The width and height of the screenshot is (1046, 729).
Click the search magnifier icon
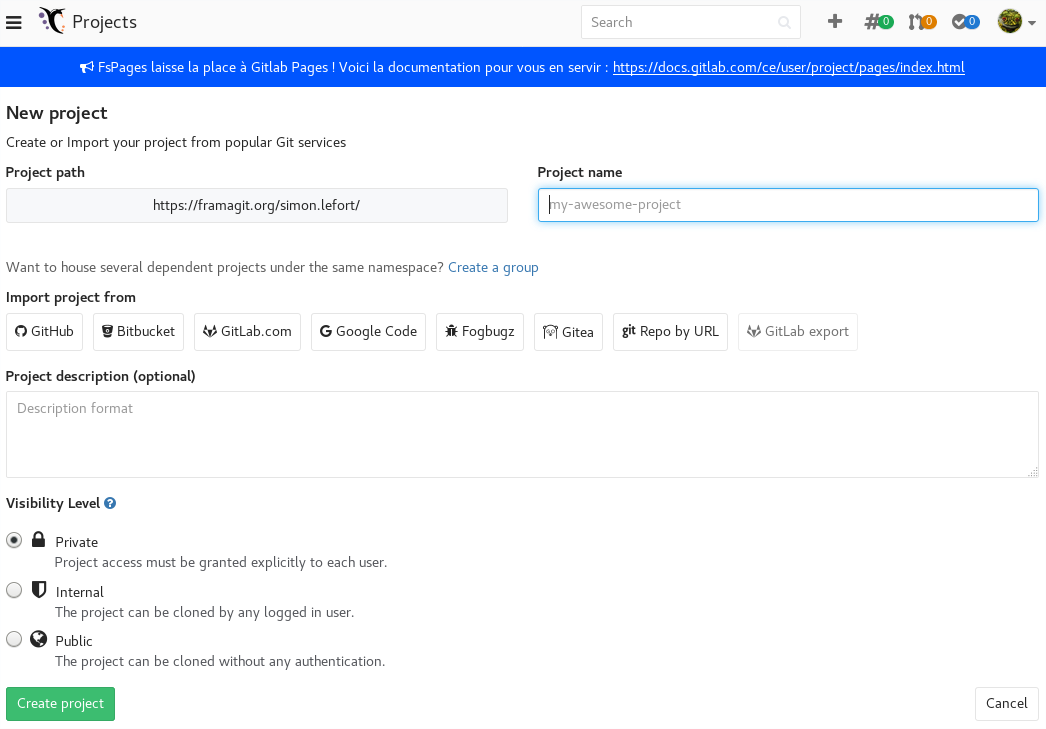[x=784, y=23]
